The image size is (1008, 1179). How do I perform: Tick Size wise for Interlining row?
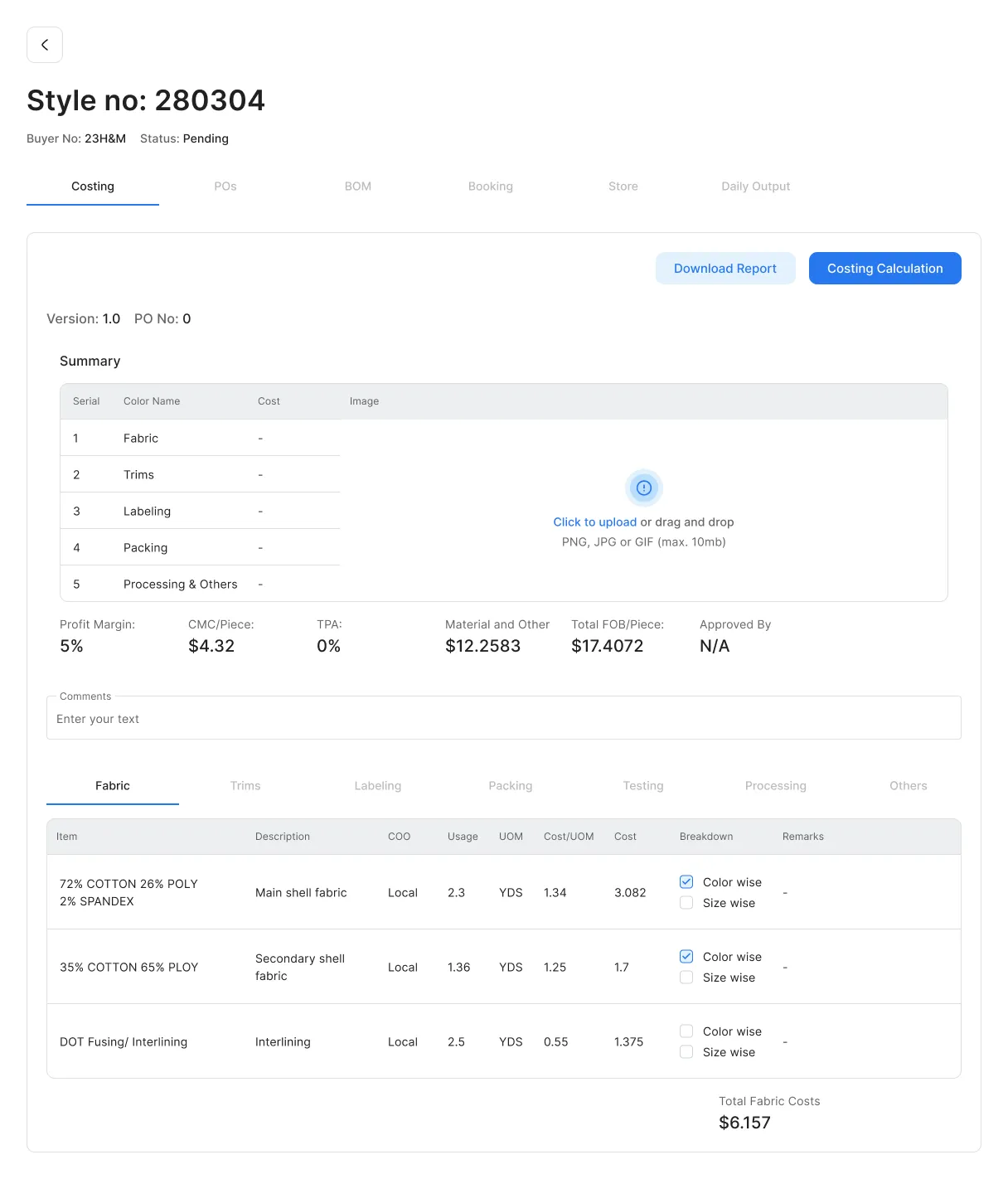686,1052
